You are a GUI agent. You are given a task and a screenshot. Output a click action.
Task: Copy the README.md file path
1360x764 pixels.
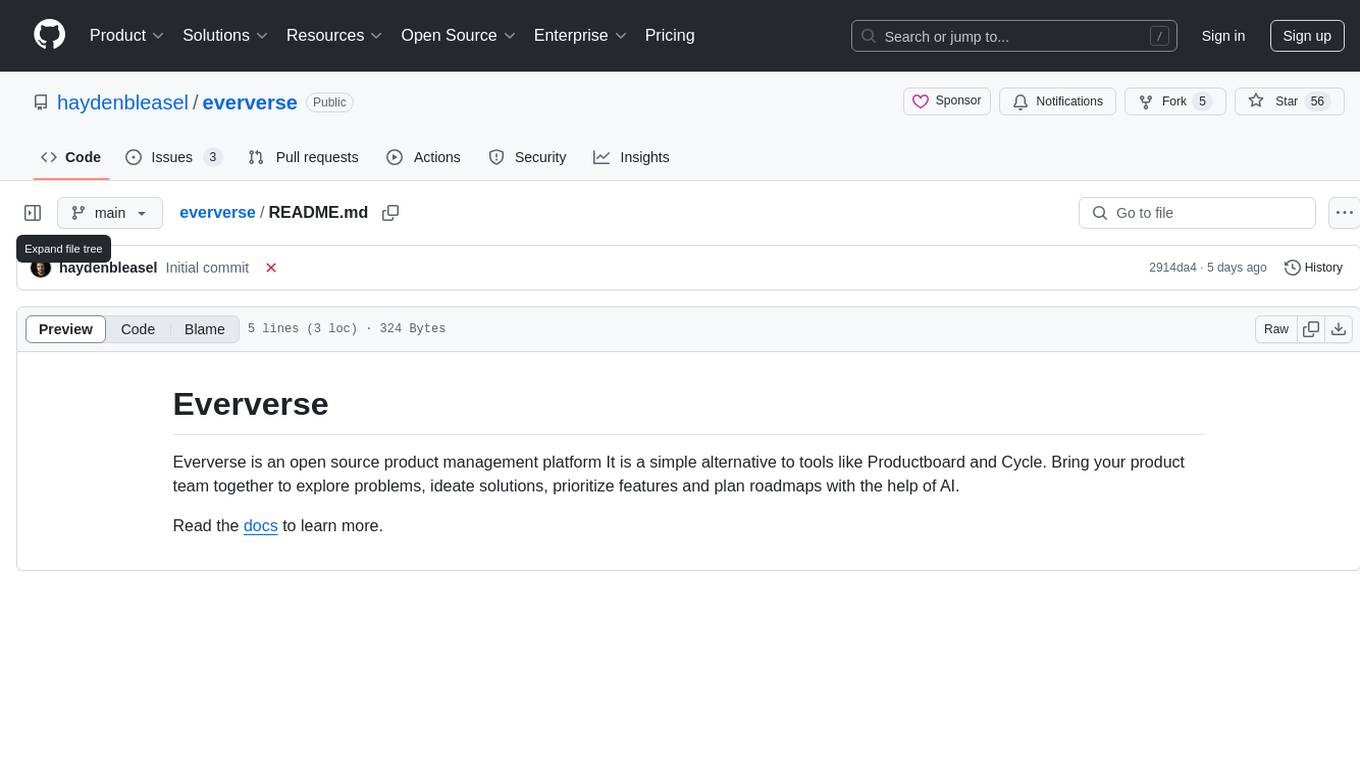pos(391,212)
